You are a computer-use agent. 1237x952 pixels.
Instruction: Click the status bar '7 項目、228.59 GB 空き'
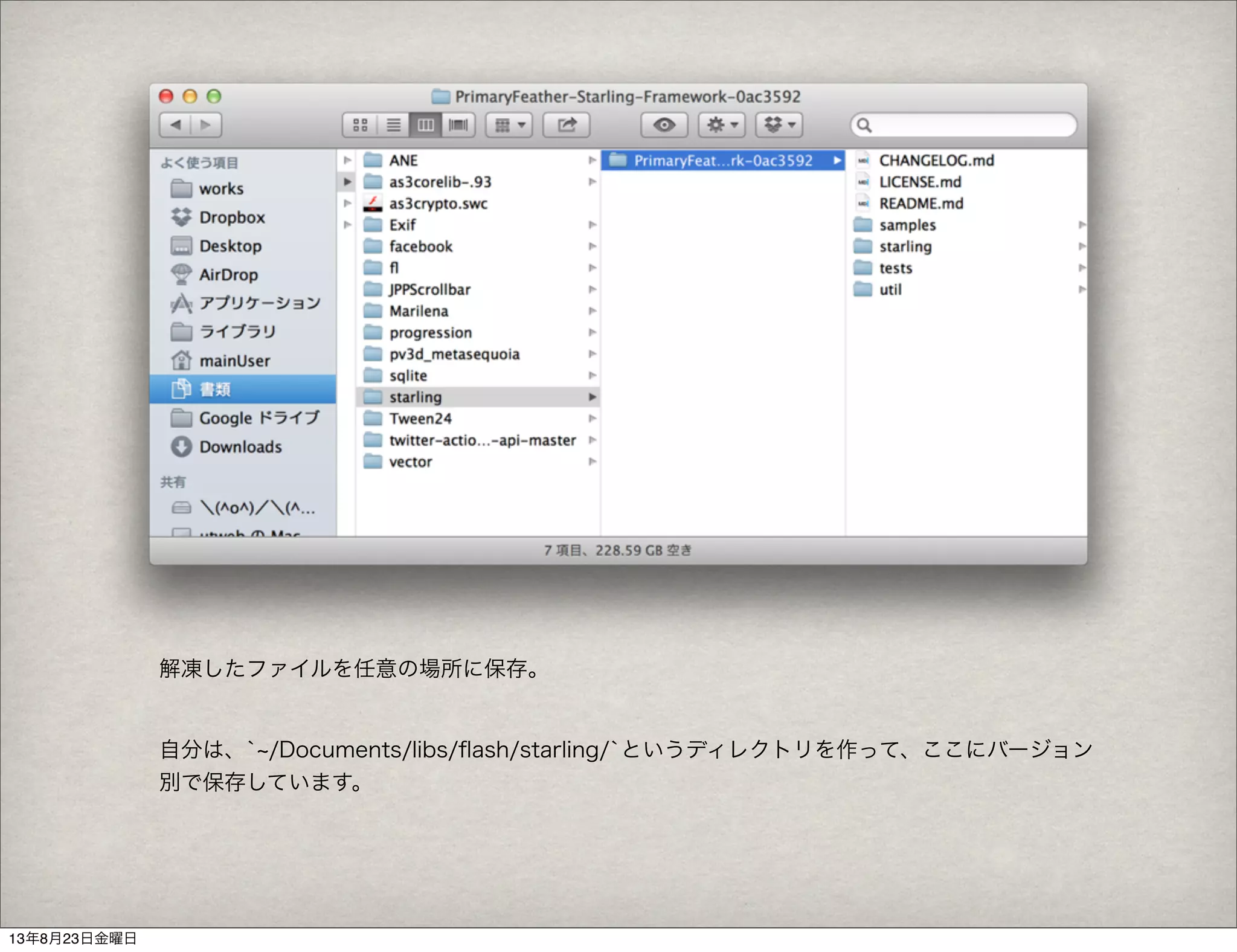[x=618, y=550]
